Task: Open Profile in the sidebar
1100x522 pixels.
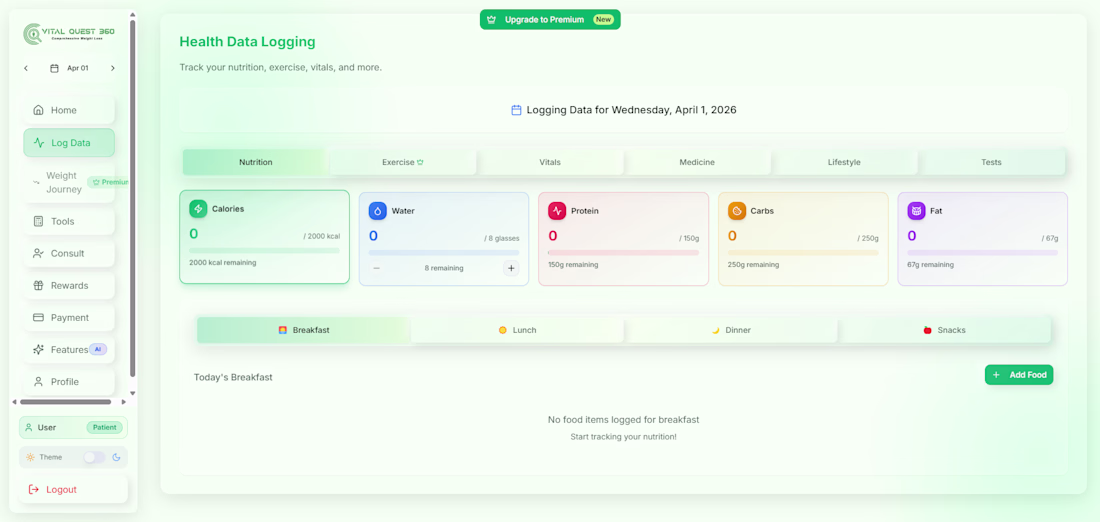Action: (69, 382)
